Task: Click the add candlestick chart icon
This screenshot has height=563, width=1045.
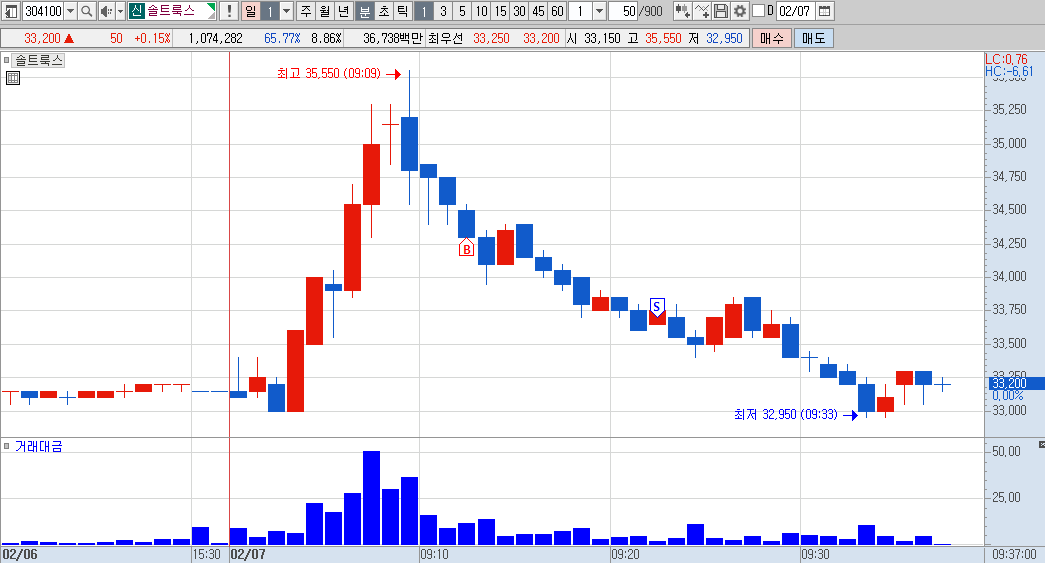Action: [x=682, y=11]
